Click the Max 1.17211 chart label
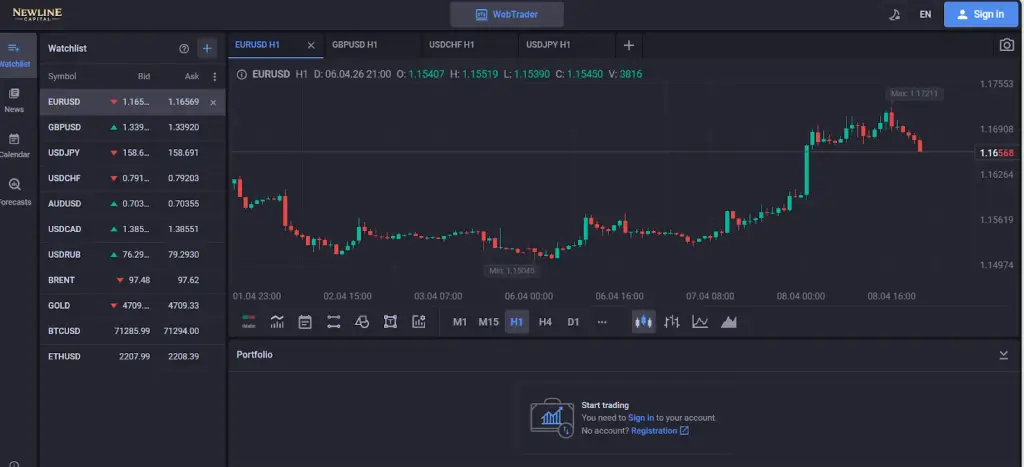 pyautogui.click(x=914, y=94)
